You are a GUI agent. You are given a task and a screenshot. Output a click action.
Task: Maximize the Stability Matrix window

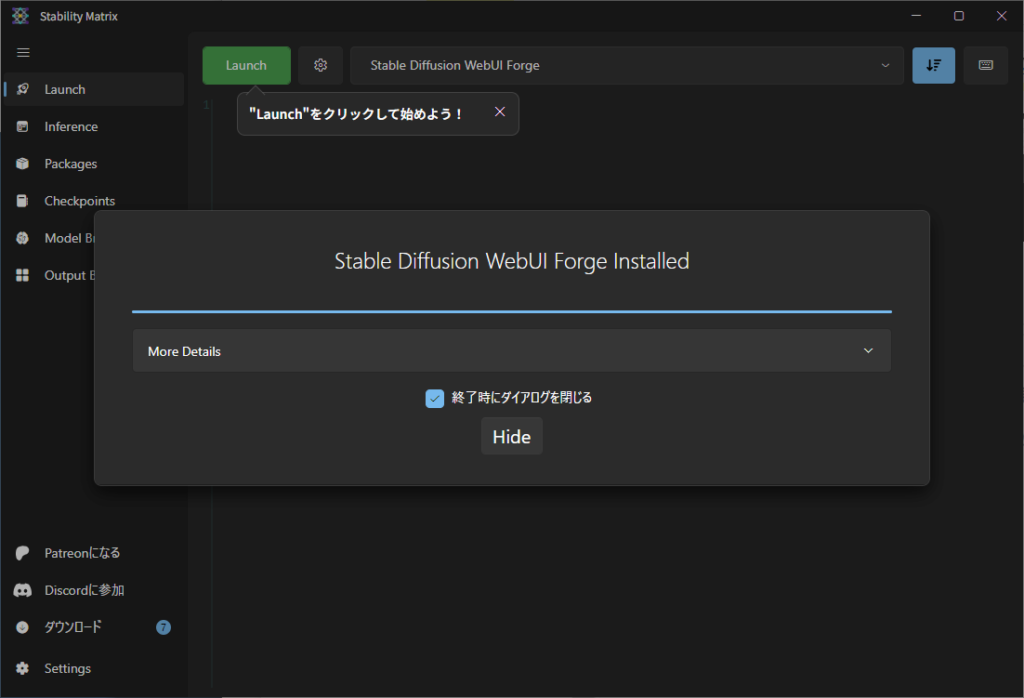pyautogui.click(x=959, y=16)
